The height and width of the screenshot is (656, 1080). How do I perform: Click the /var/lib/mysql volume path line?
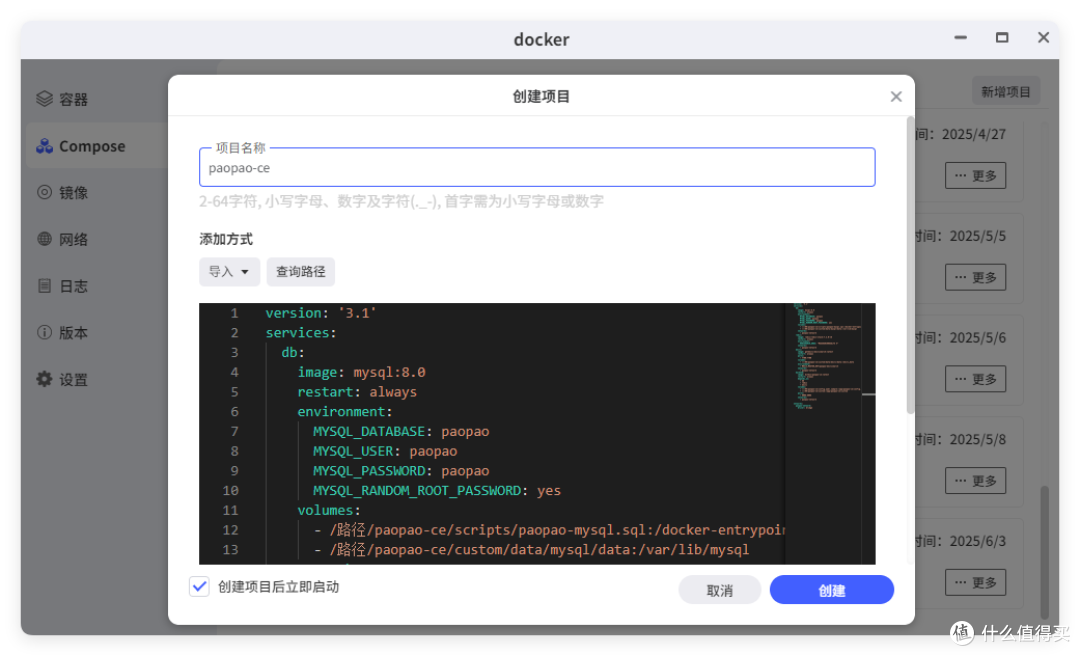point(531,550)
